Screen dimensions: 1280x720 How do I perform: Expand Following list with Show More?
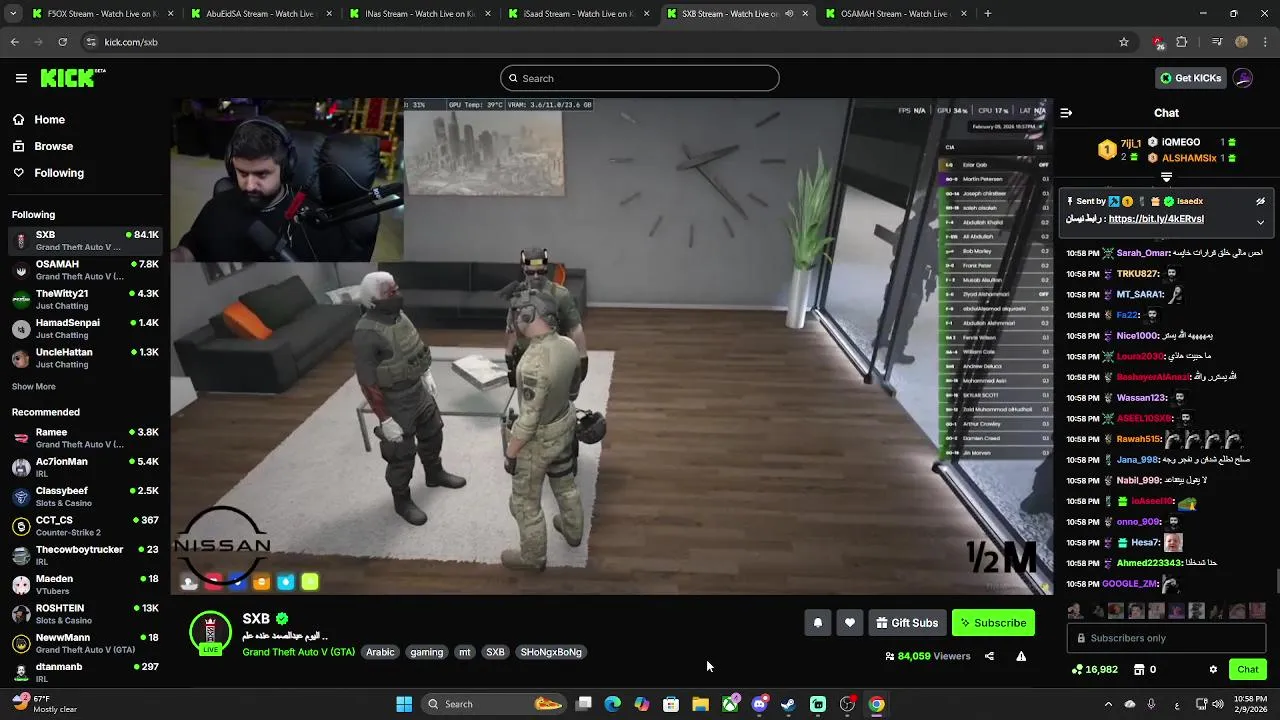(x=34, y=387)
